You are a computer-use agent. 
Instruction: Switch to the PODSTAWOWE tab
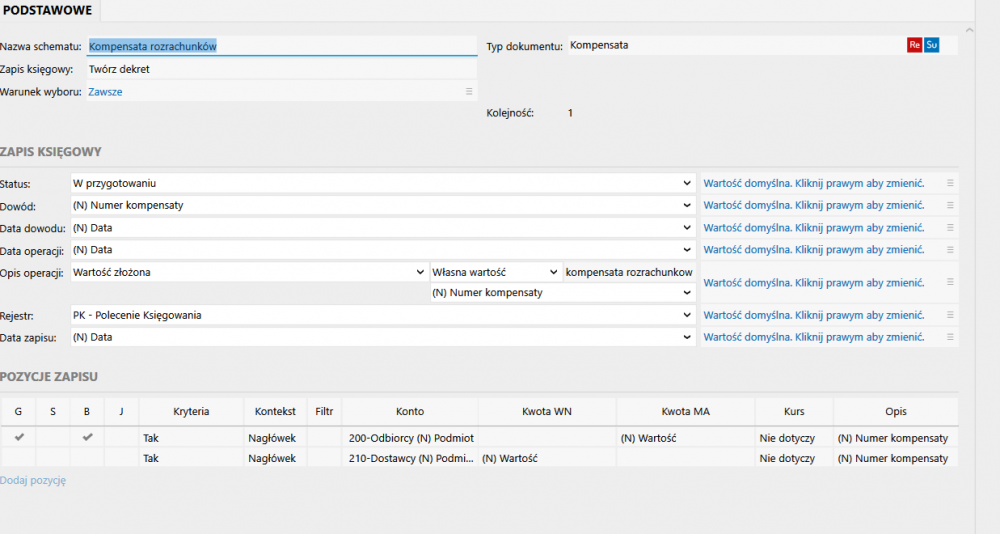click(48, 10)
